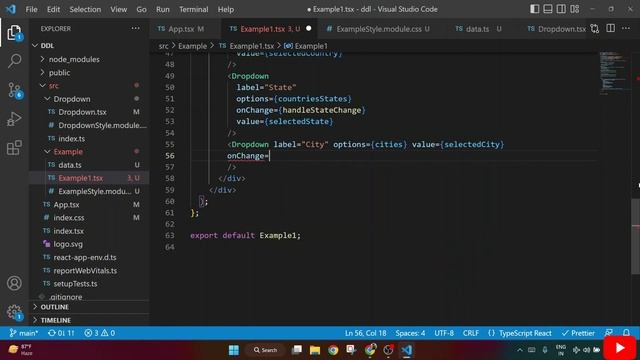Open the customize layout icon
The height and width of the screenshot is (360, 640).
pos(575,9)
